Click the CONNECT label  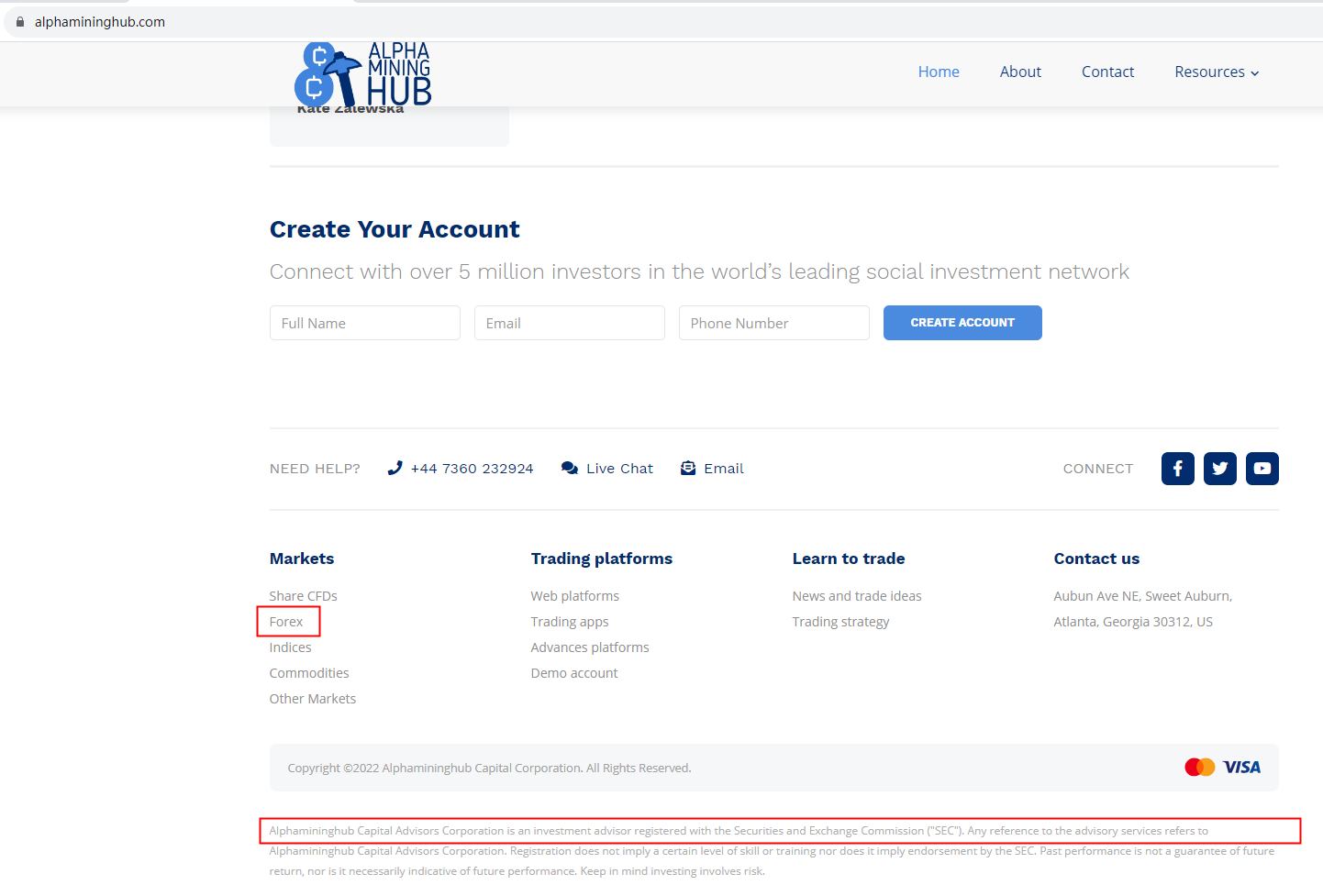pos(1098,469)
